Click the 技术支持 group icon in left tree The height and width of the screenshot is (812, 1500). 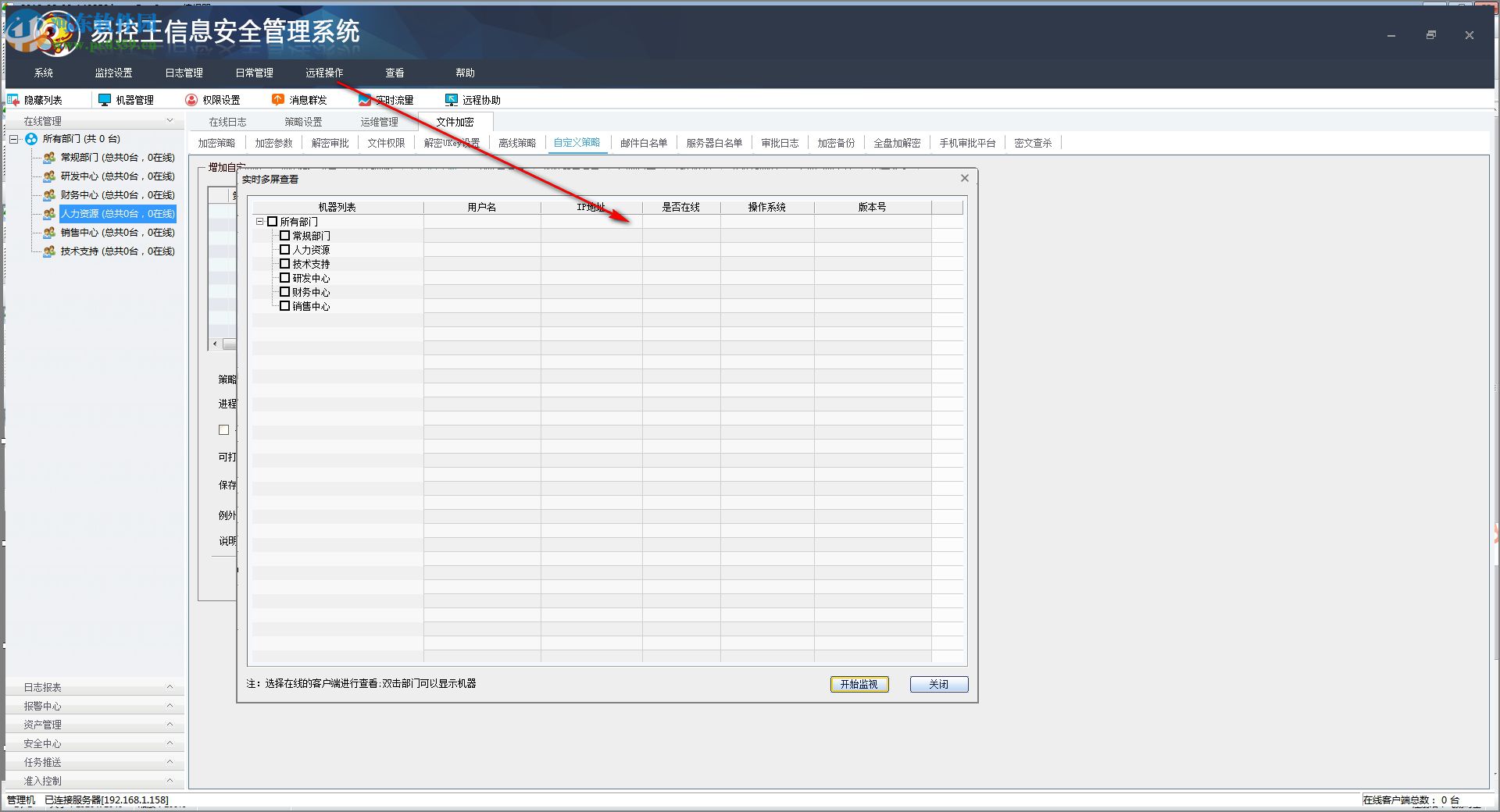point(49,251)
